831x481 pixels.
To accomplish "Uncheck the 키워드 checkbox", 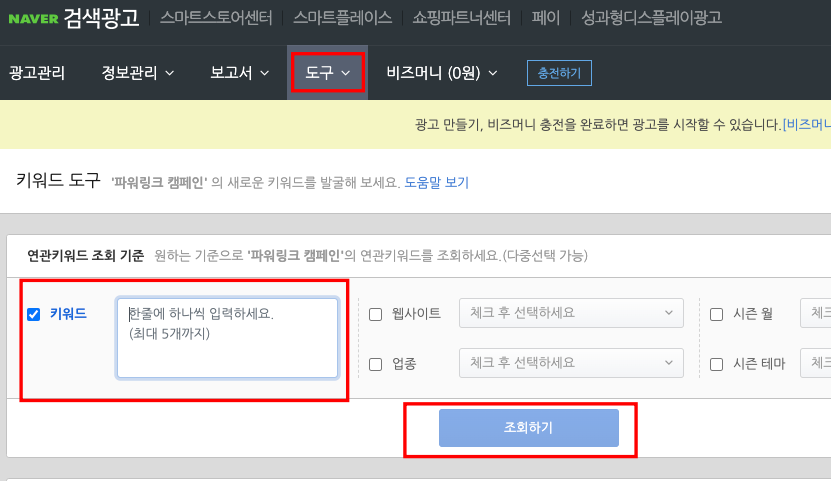I will click(x=33, y=314).
